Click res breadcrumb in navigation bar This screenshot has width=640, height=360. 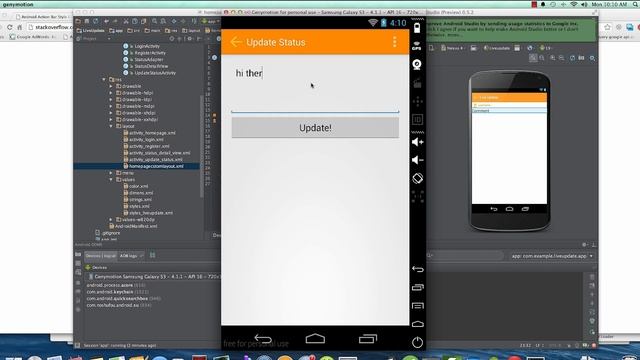point(171,31)
